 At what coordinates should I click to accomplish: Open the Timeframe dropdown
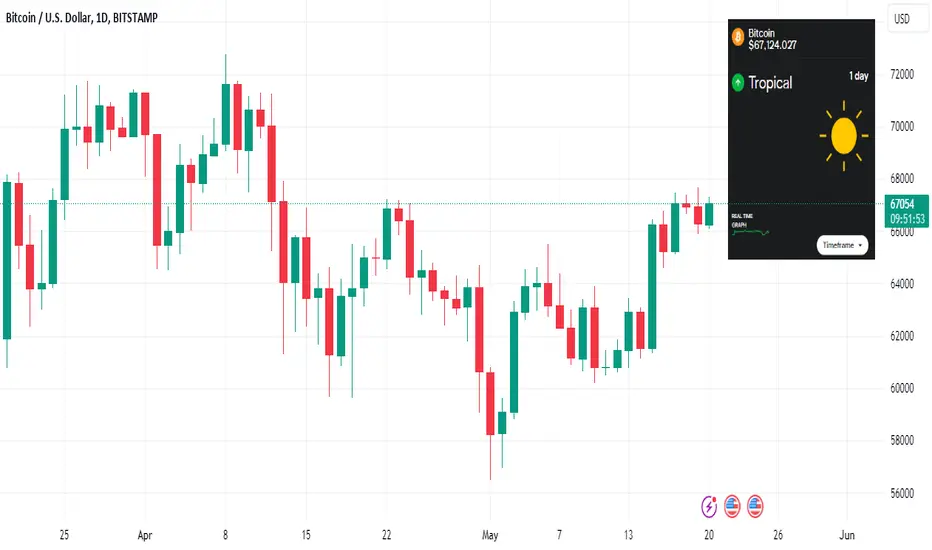(x=842, y=245)
